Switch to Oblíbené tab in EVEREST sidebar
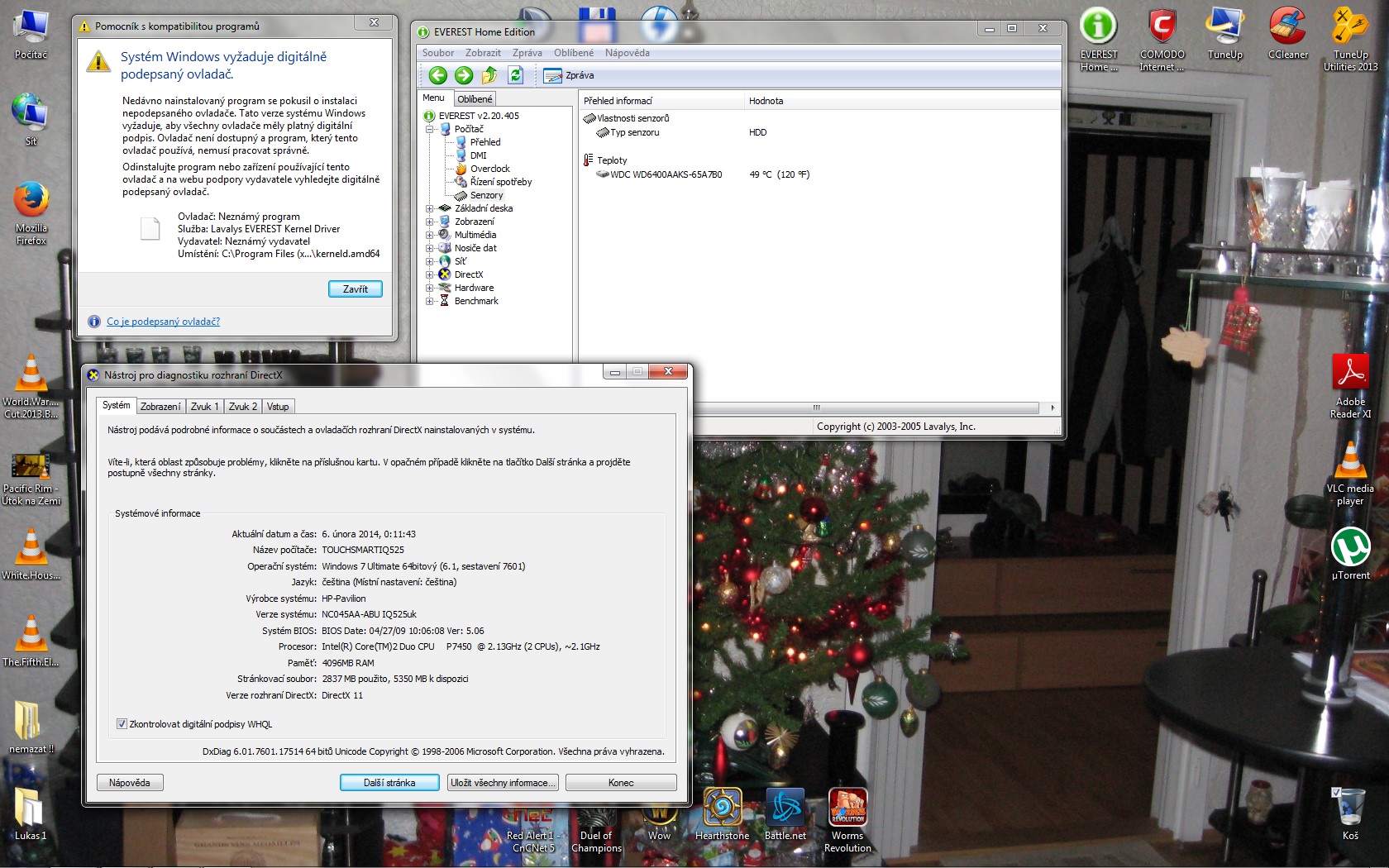The image size is (1389, 868). [x=475, y=99]
